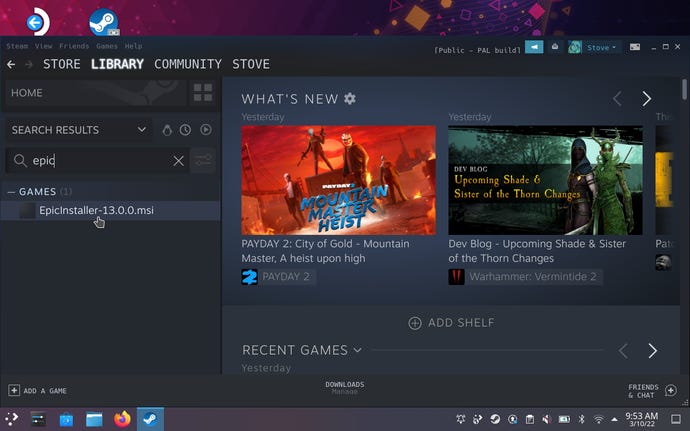Go back using the left arrow

tap(11, 64)
